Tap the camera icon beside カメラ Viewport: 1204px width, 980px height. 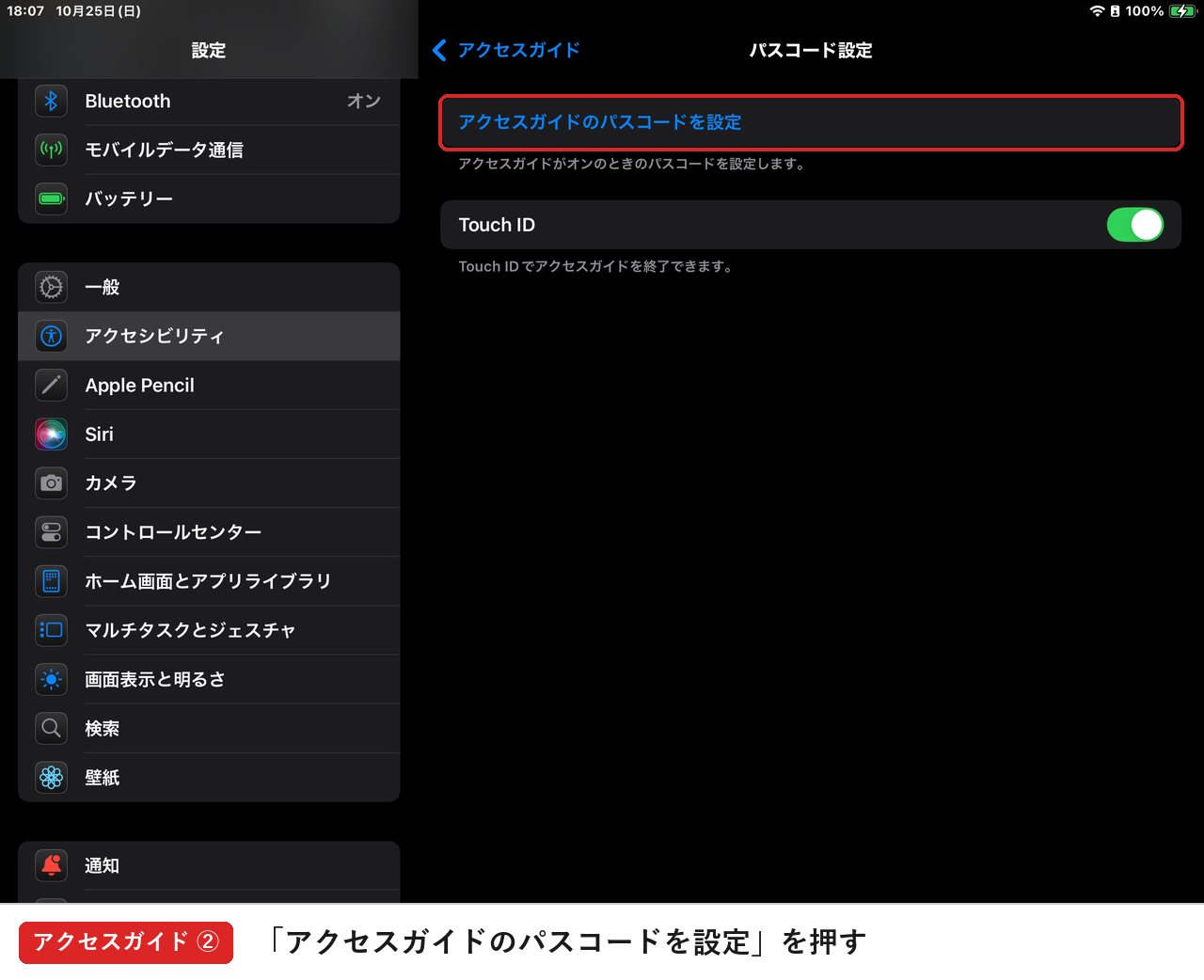pyautogui.click(x=52, y=482)
